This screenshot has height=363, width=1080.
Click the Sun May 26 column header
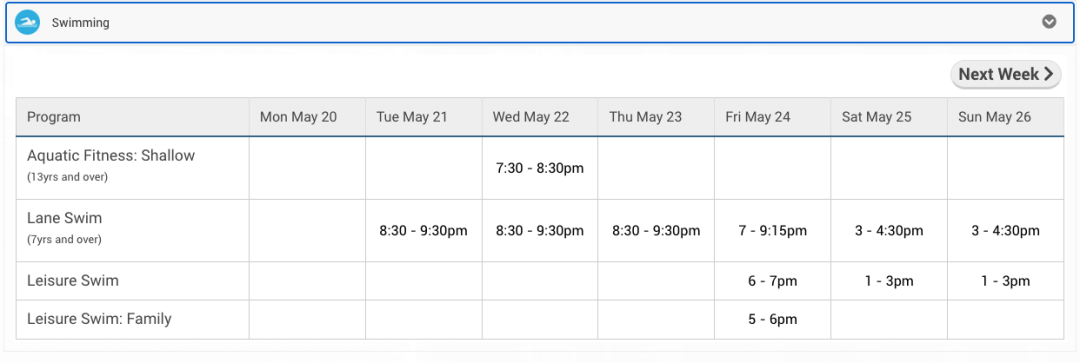click(995, 117)
